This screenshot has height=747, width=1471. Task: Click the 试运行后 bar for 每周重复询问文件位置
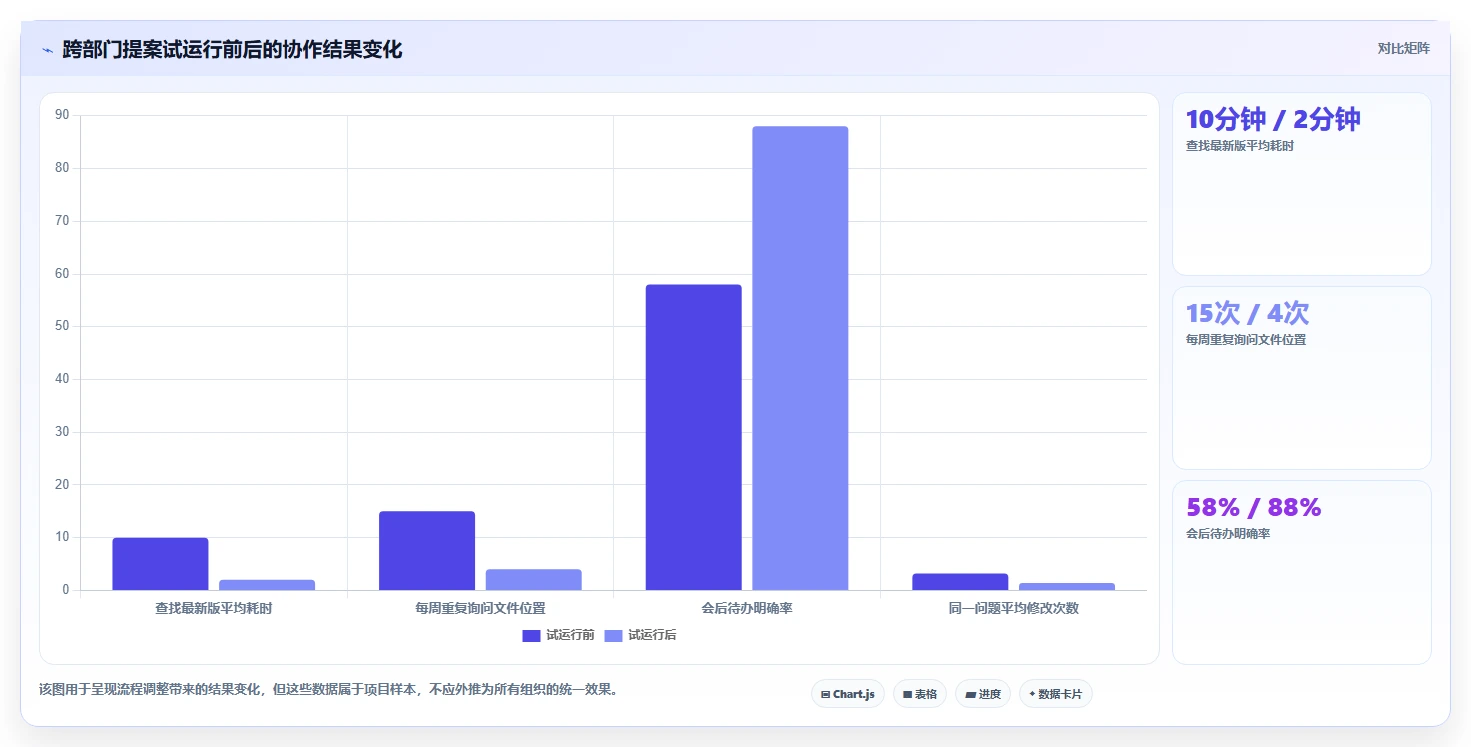point(533,580)
